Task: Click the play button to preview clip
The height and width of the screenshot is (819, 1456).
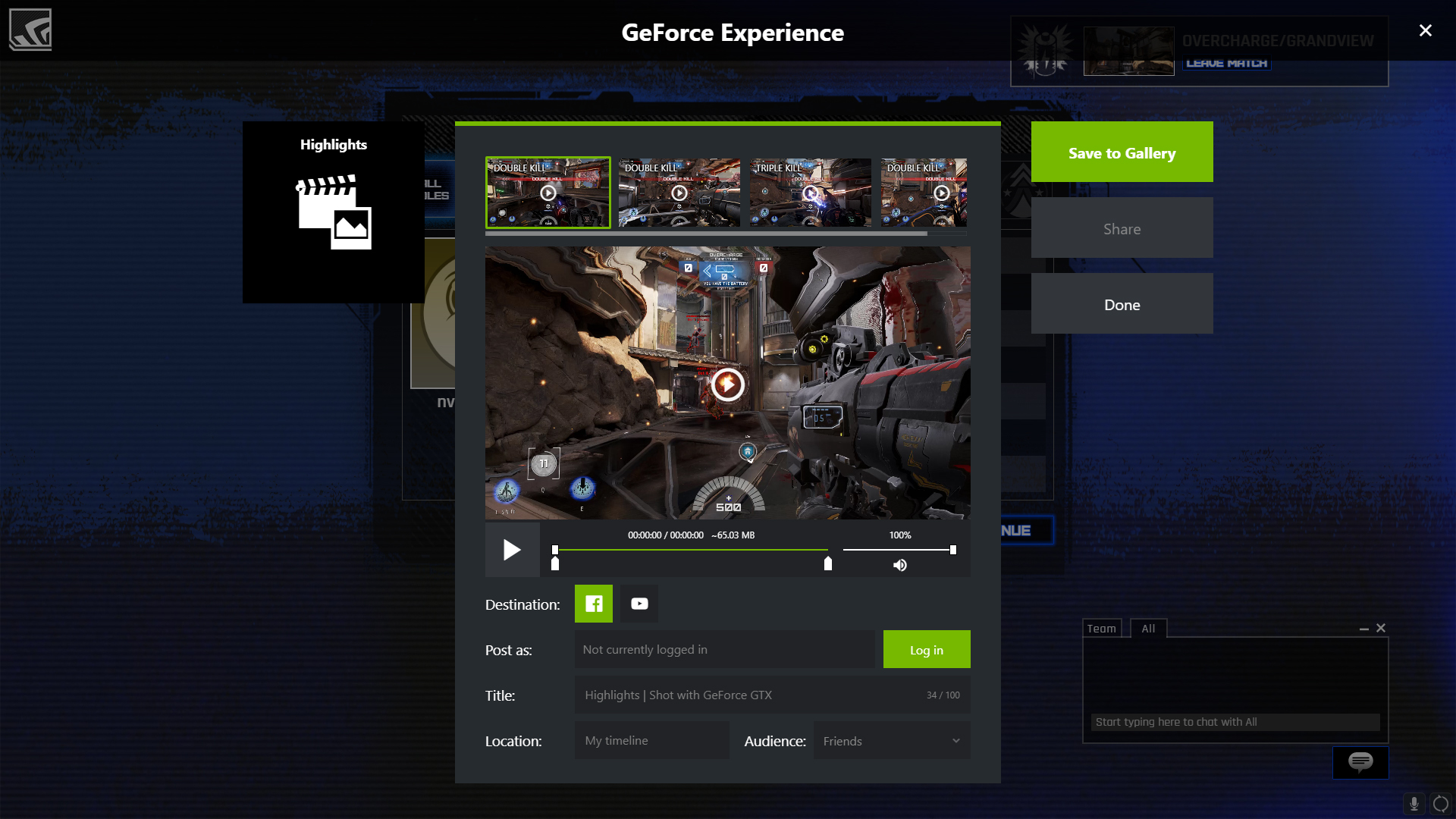Action: (511, 549)
